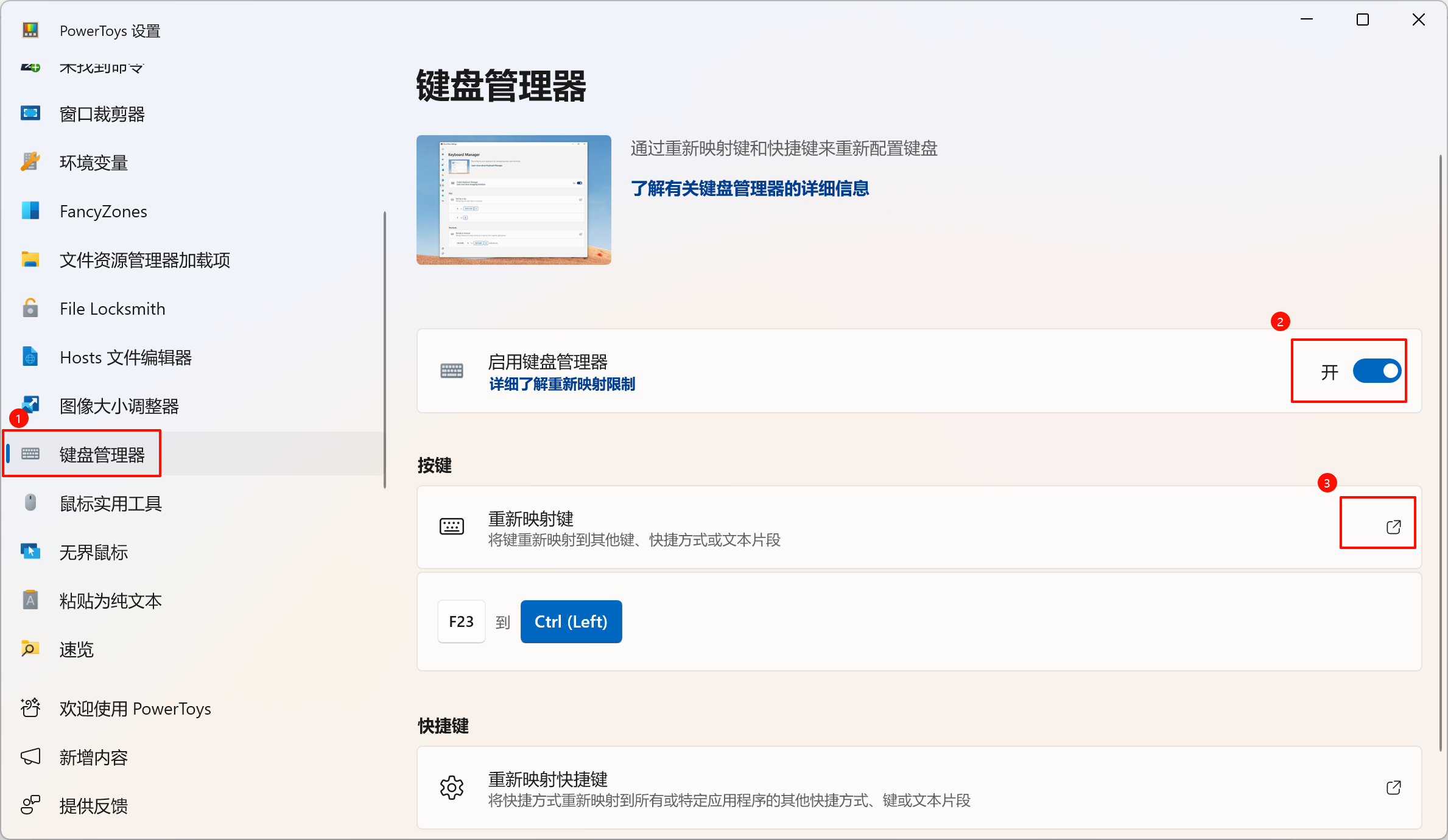Click the Environment Variables (环境变量) icon
The image size is (1448, 840).
pos(30,163)
